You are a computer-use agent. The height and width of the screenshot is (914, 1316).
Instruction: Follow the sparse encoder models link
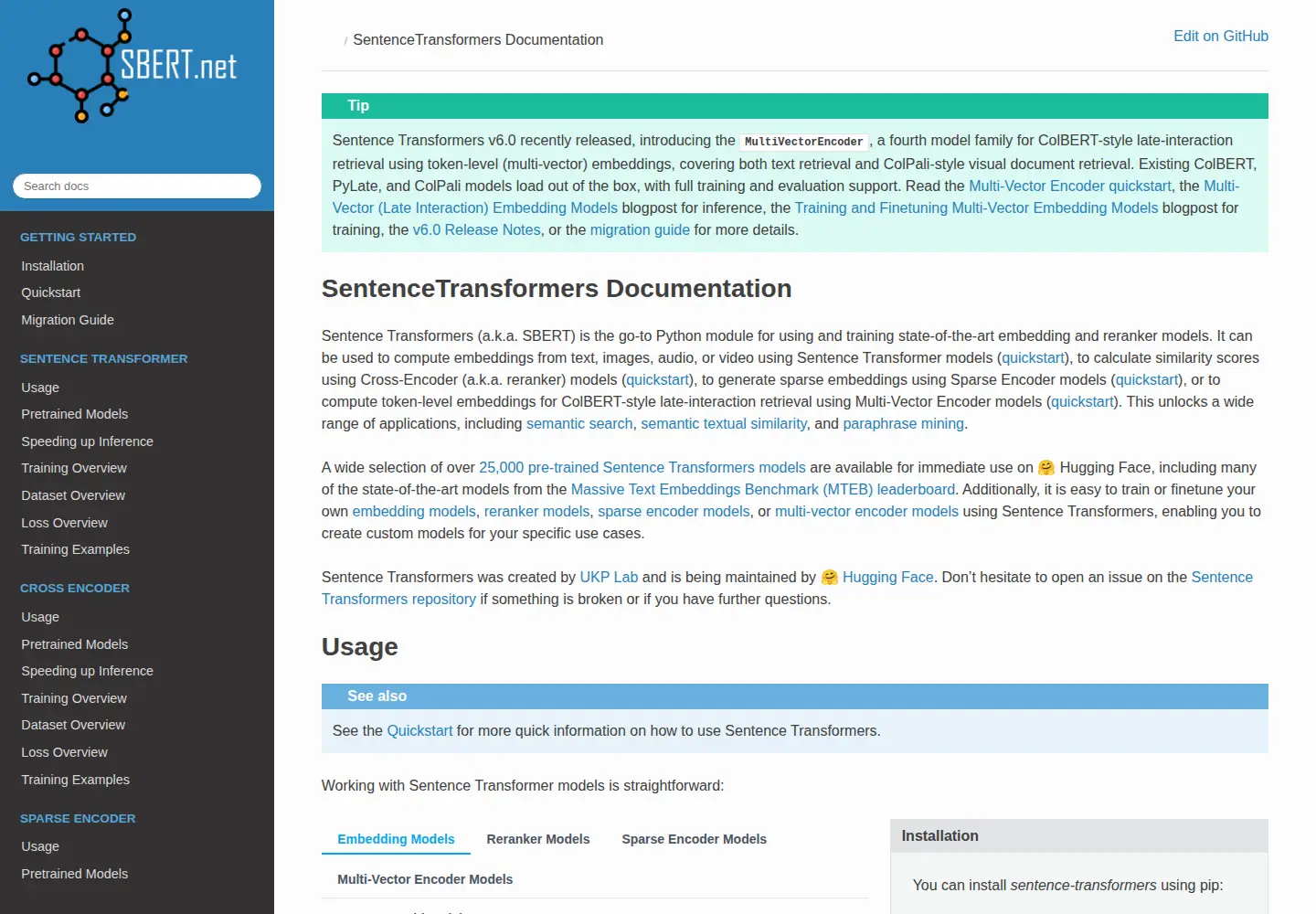(674, 511)
